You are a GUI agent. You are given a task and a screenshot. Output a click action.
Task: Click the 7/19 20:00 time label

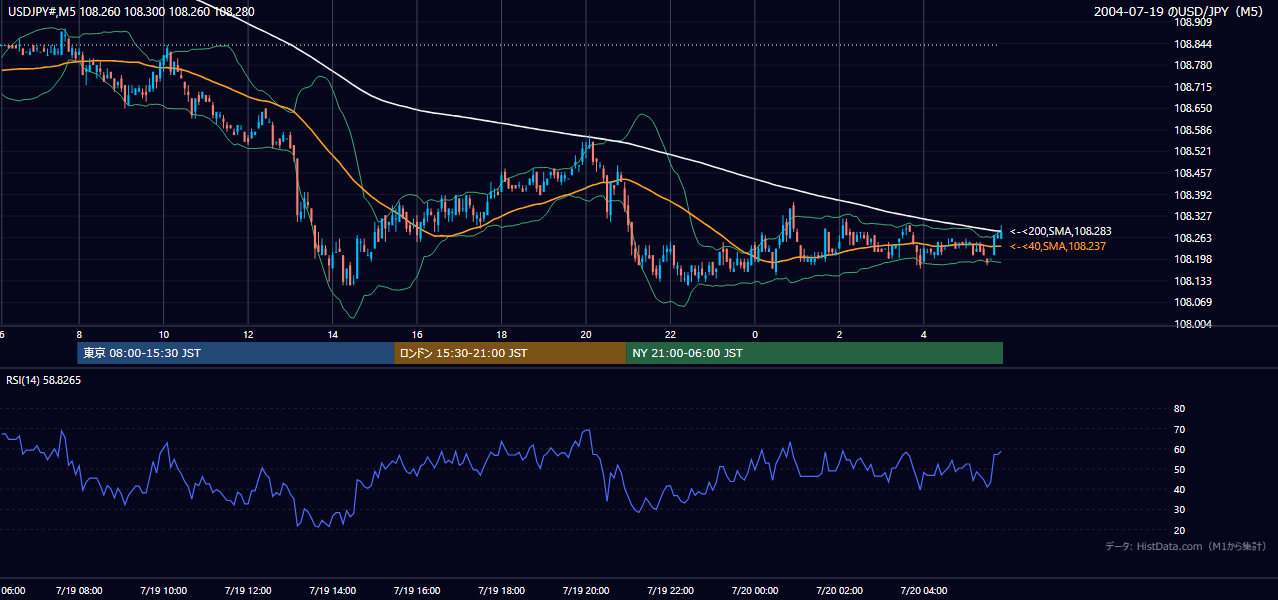pos(585,591)
